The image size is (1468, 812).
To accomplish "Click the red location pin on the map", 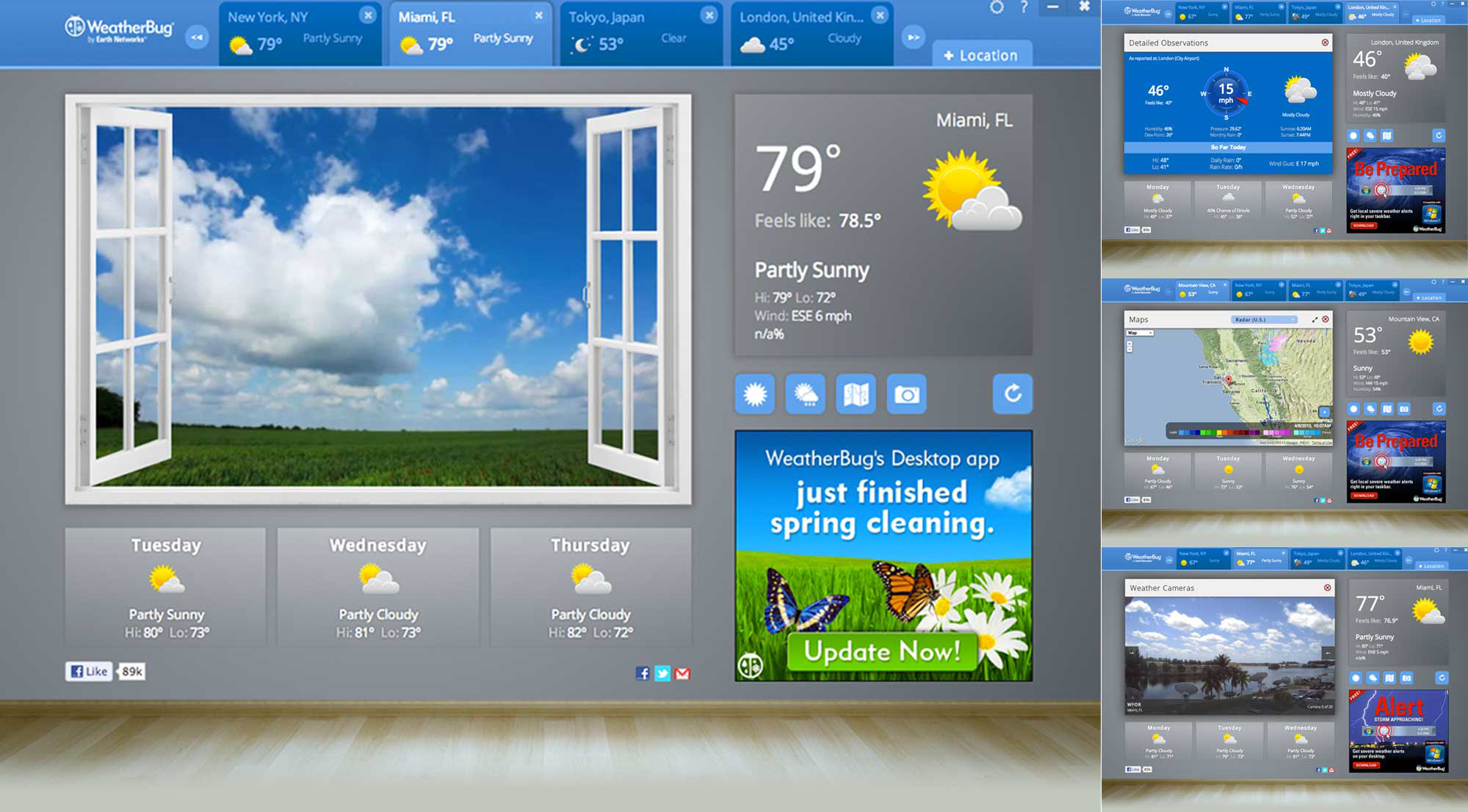I will point(1229,380).
